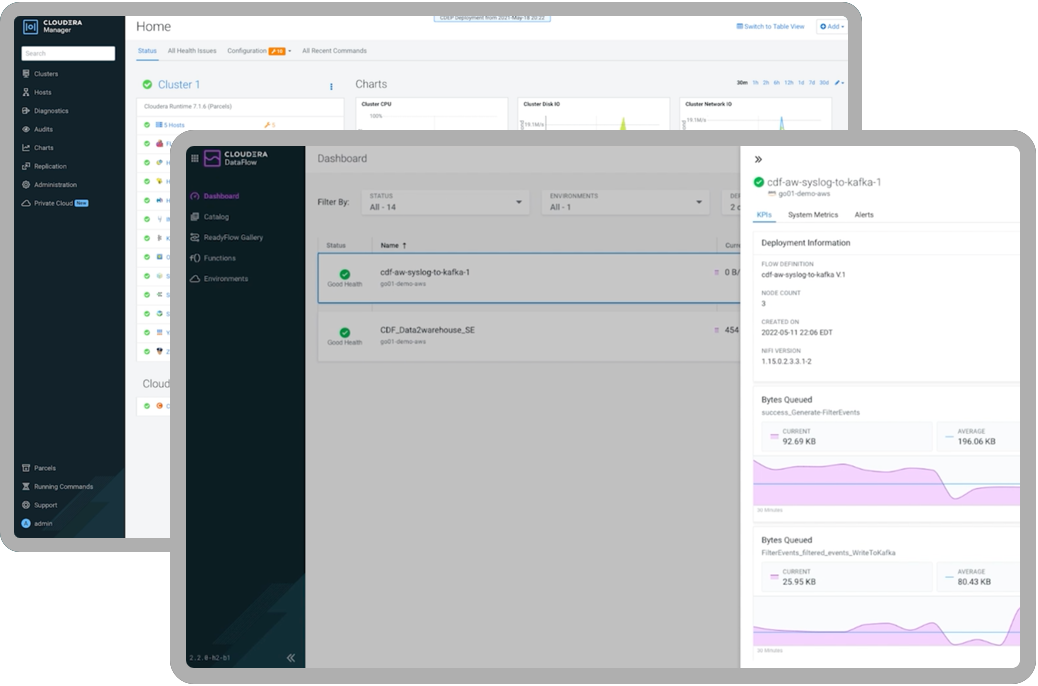Click the Cluster 1 green health icon
The height and width of the screenshot is (686, 1038).
(x=147, y=85)
